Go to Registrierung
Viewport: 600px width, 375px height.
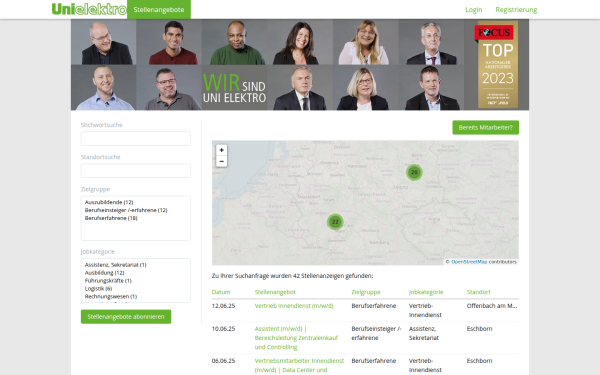[x=516, y=10]
